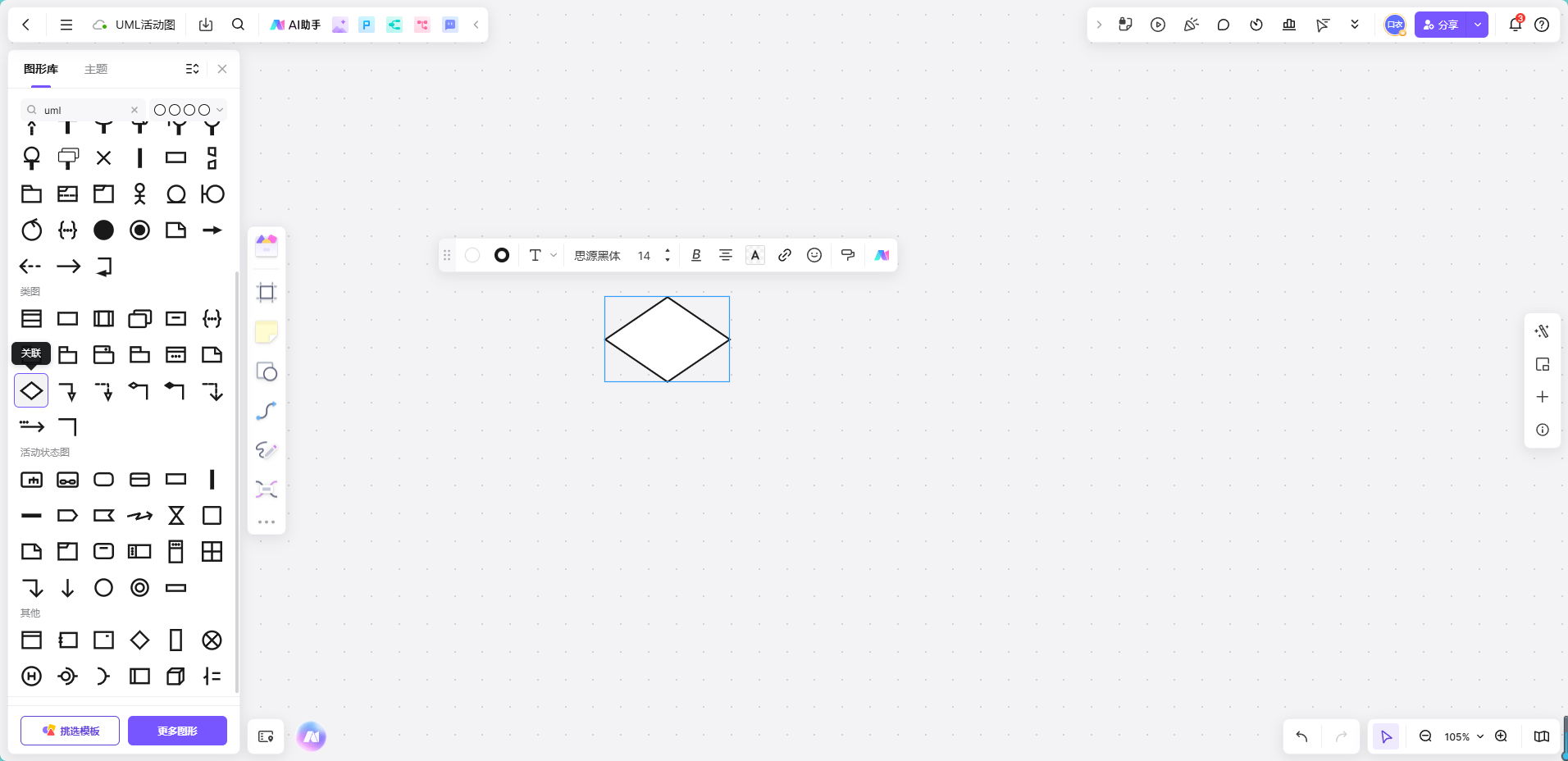The height and width of the screenshot is (761, 1568).
Task: Open the fill color swatch
Action: pos(472,255)
